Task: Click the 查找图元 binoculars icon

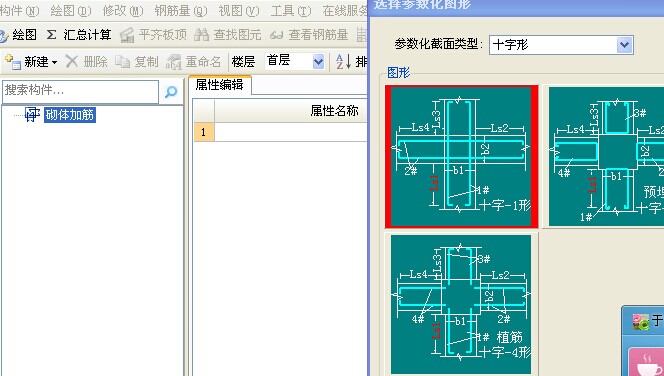Action: tap(202, 35)
